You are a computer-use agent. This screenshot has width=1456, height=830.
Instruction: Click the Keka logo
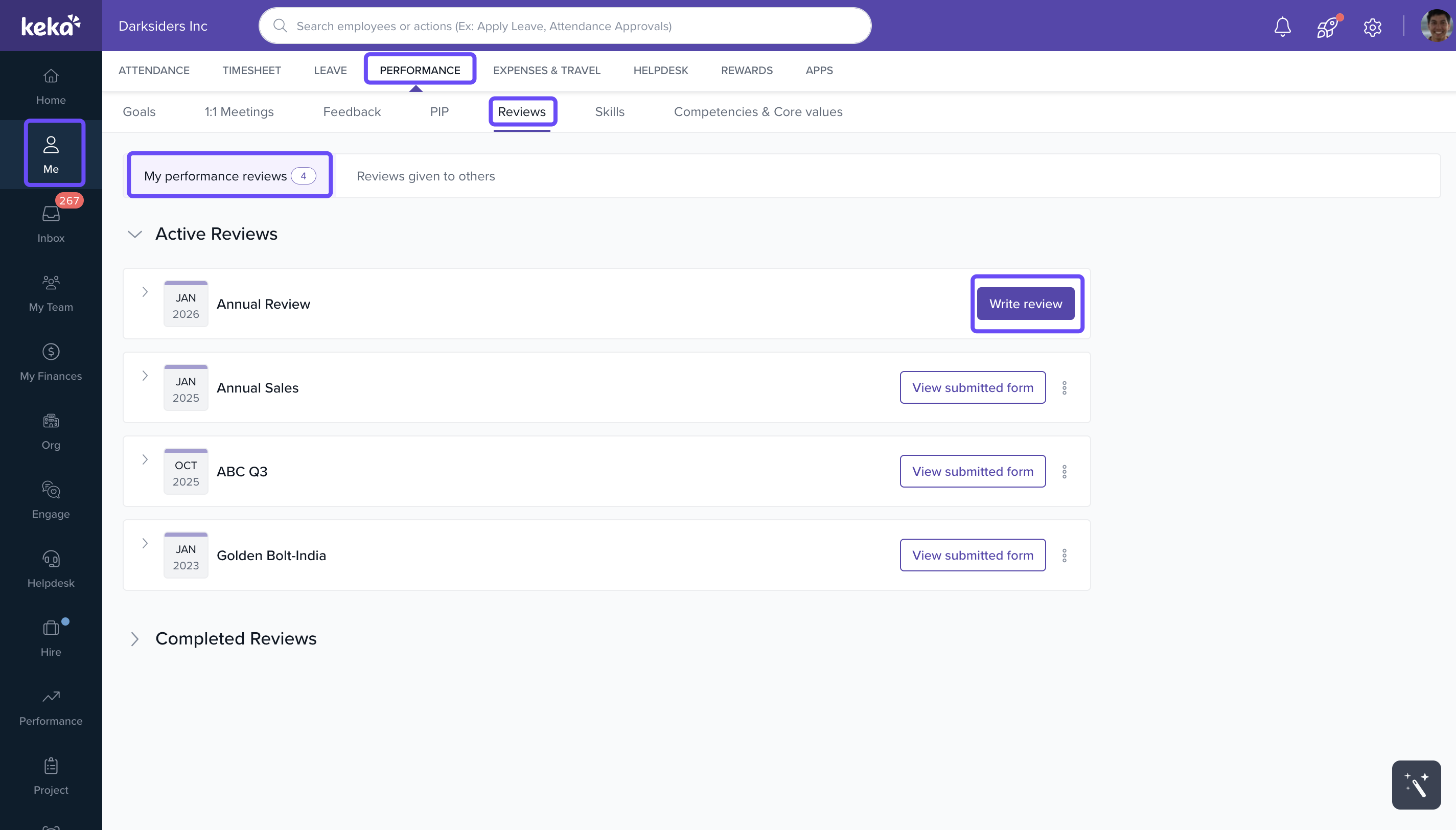point(51,26)
